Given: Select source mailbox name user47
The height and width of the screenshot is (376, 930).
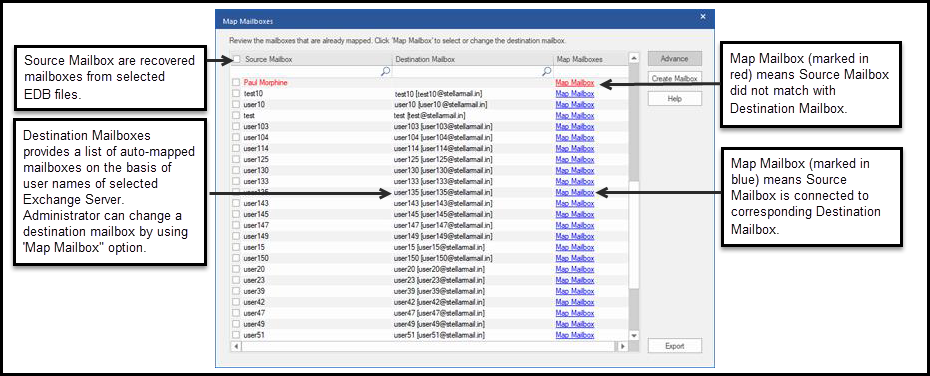Looking at the screenshot, I should (x=254, y=313).
